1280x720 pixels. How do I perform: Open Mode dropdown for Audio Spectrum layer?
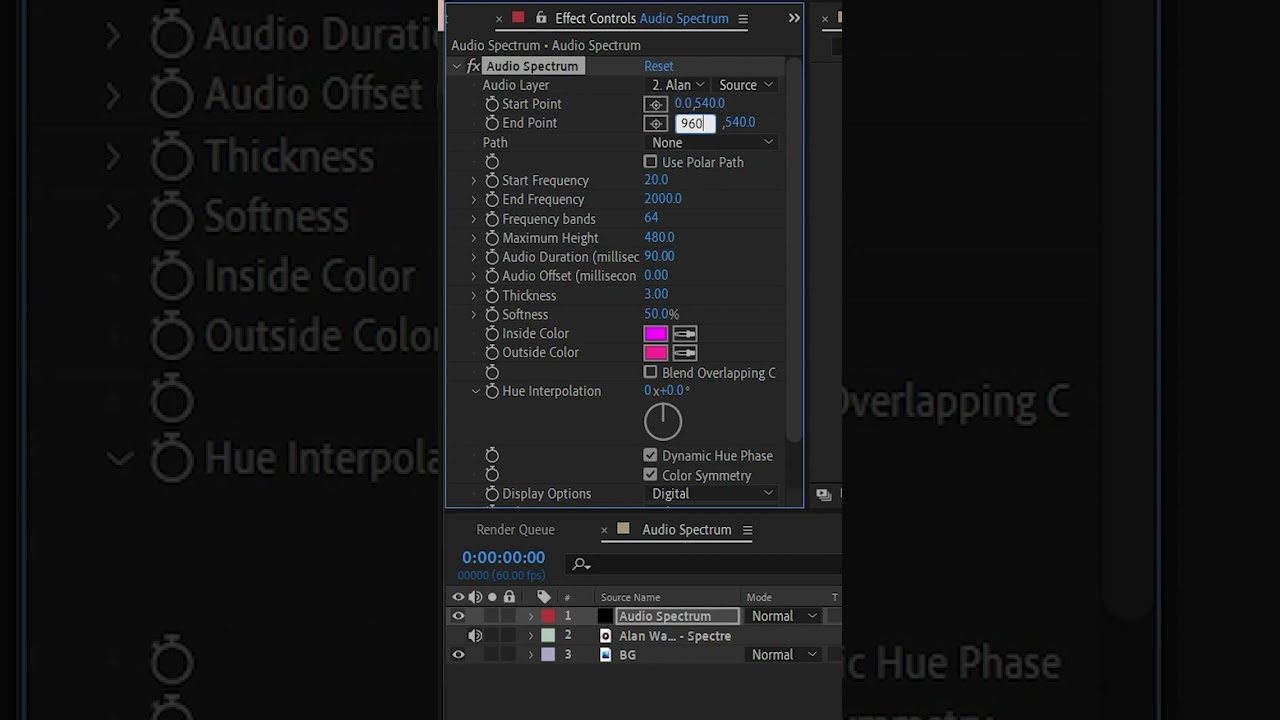[784, 616]
